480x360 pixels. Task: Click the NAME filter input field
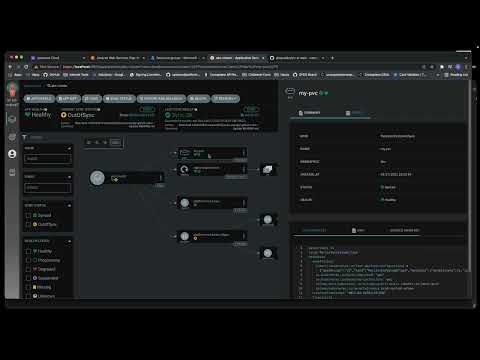click(48, 159)
